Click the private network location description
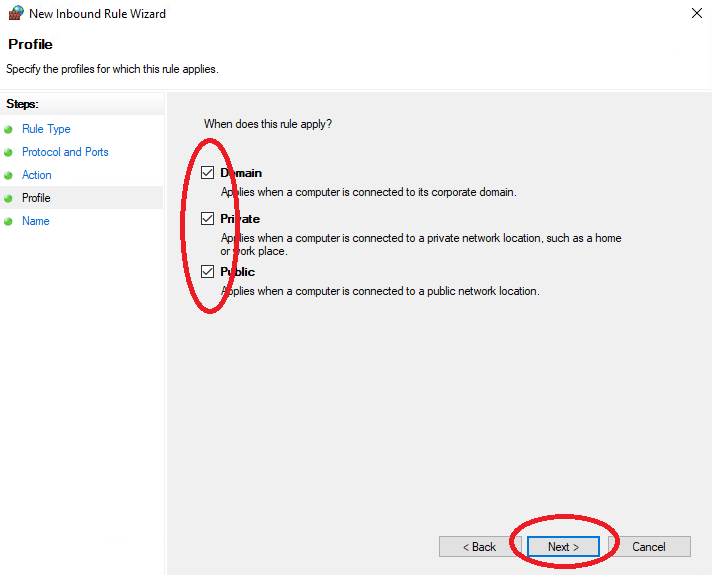Image resolution: width=712 pixels, height=575 pixels. [421, 244]
